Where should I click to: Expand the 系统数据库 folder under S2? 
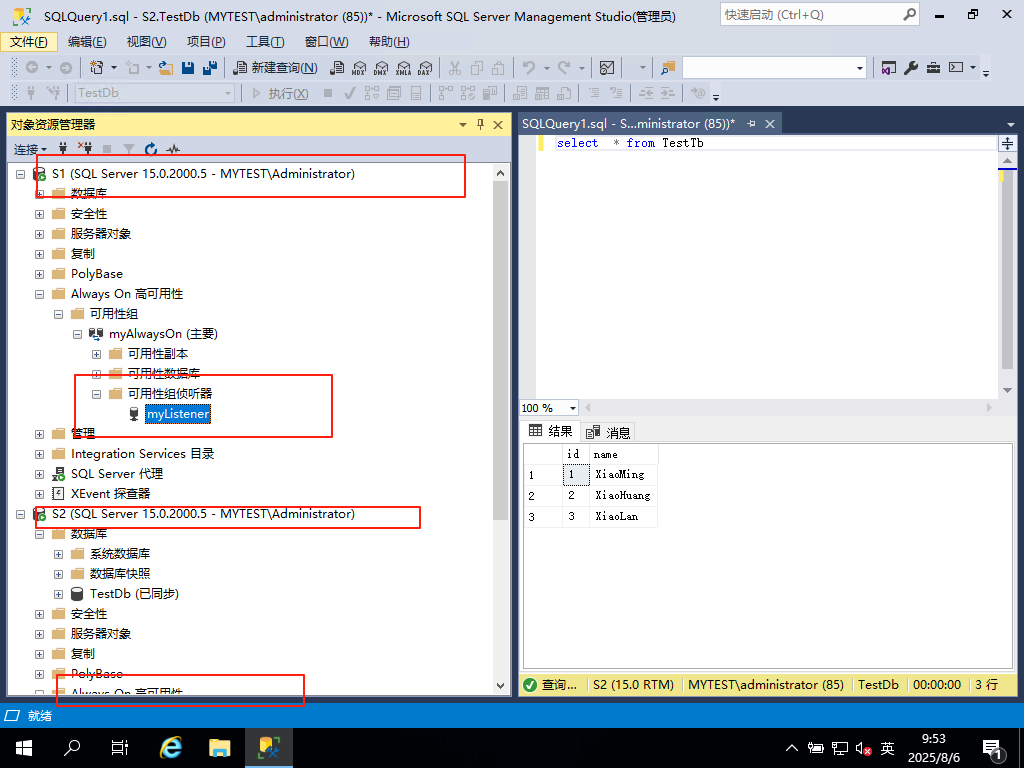58,554
